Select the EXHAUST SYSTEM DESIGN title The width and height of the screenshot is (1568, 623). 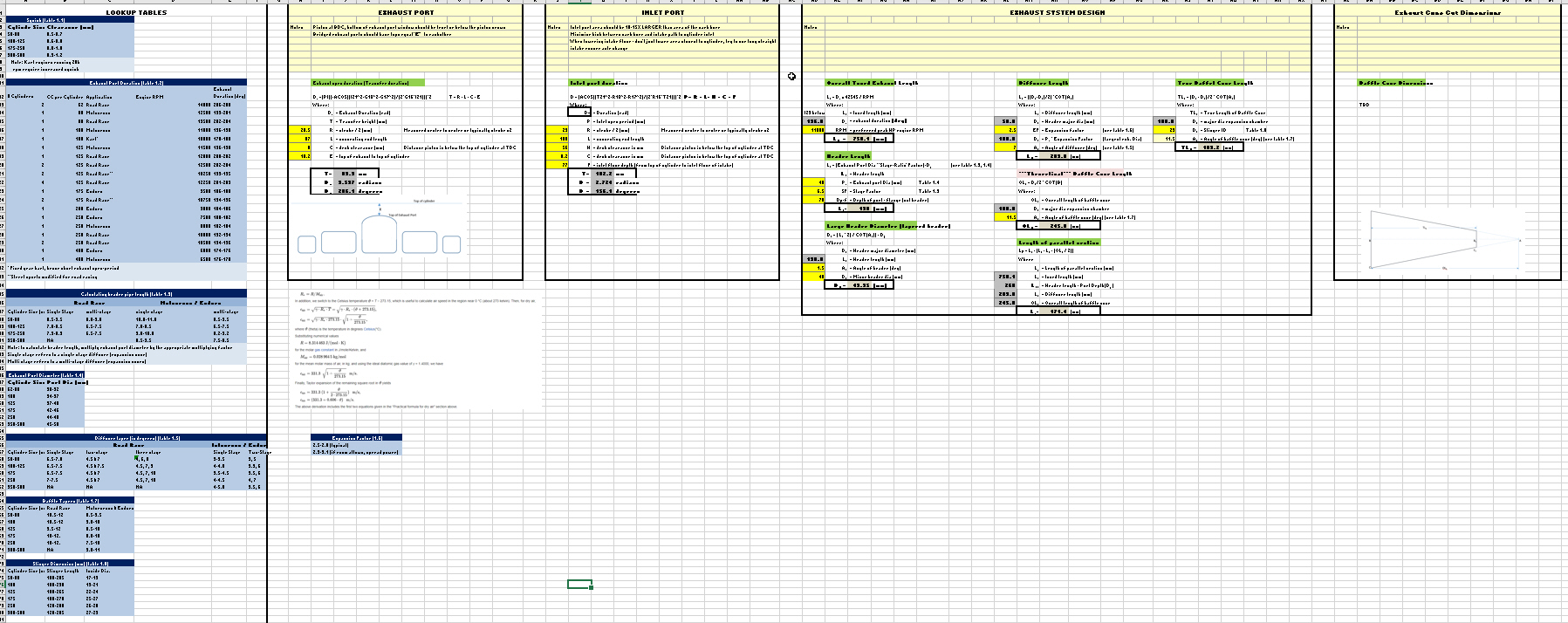coord(1057,12)
